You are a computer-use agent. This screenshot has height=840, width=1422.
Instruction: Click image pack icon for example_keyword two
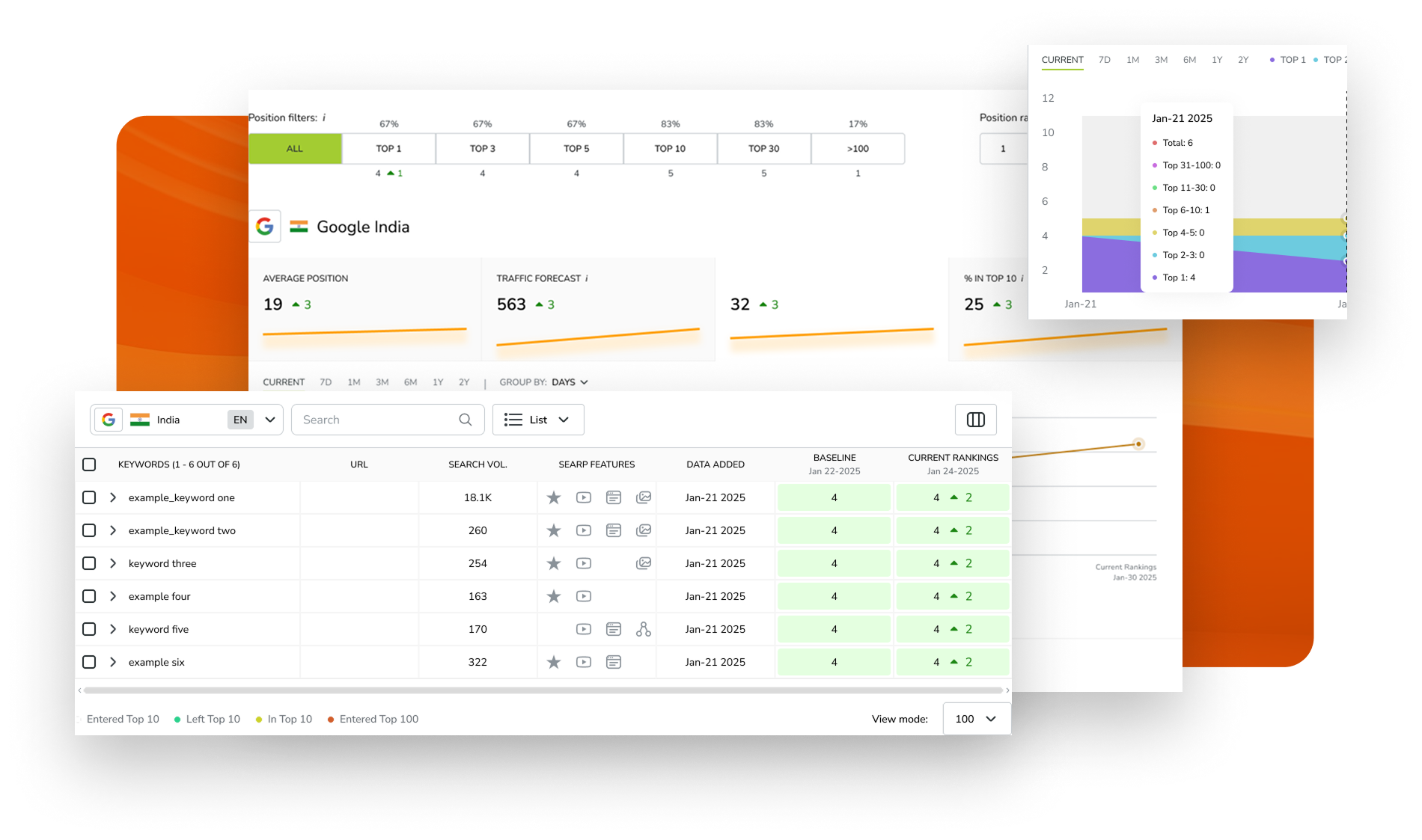click(643, 530)
